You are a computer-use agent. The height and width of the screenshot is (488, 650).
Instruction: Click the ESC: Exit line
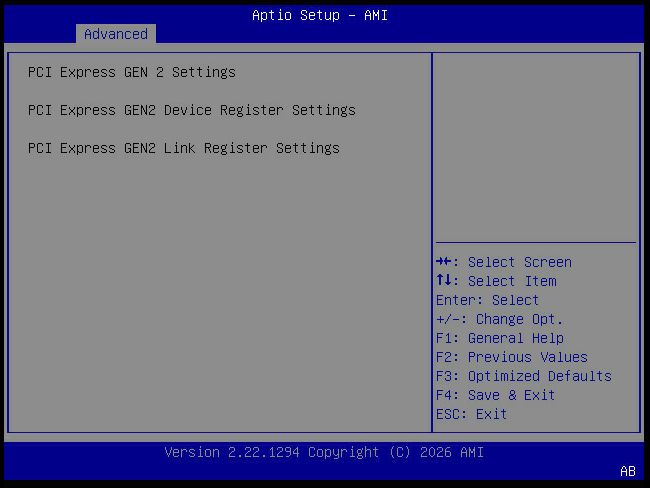[471, 415]
